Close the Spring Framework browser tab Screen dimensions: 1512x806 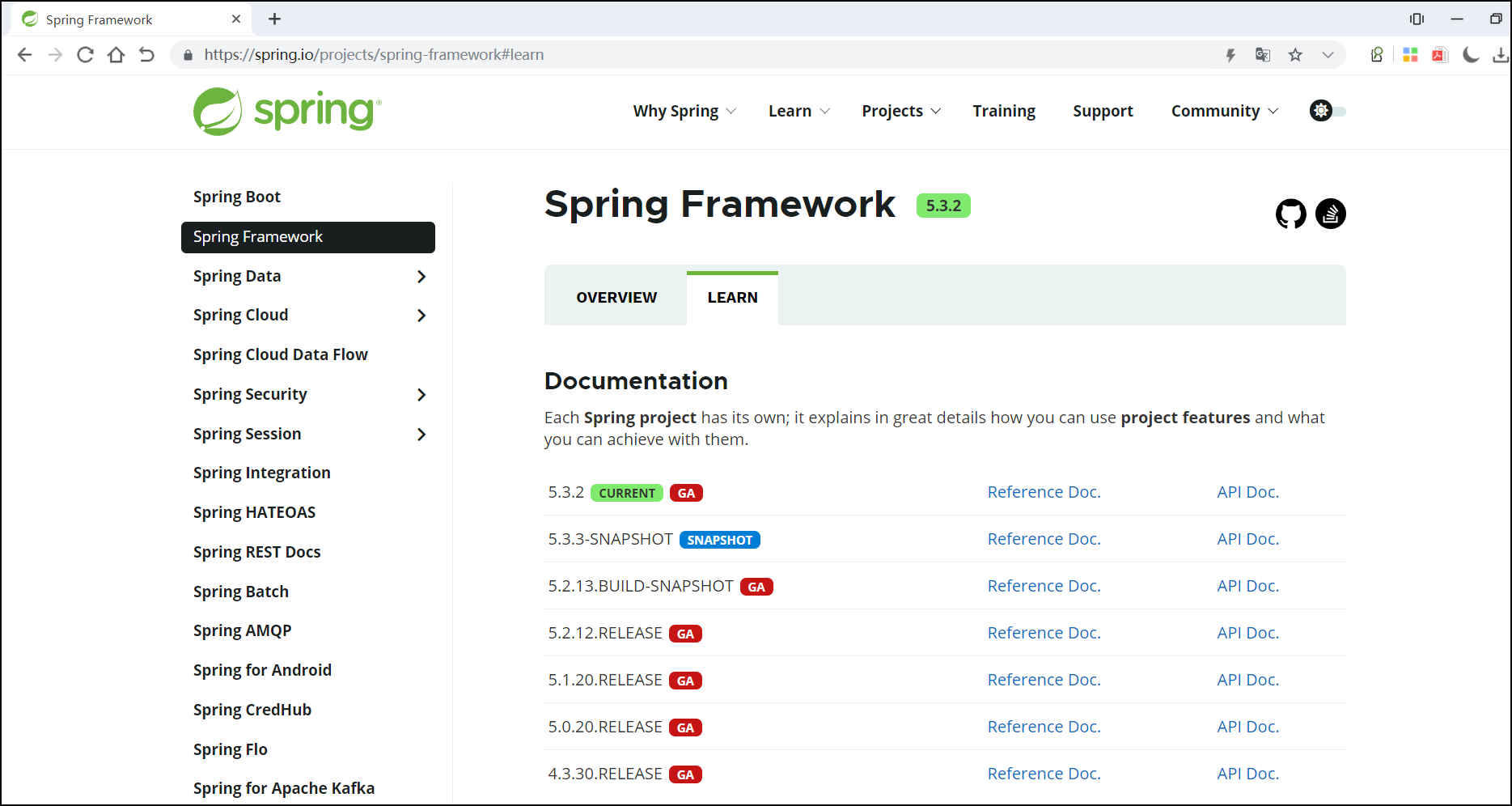click(236, 19)
